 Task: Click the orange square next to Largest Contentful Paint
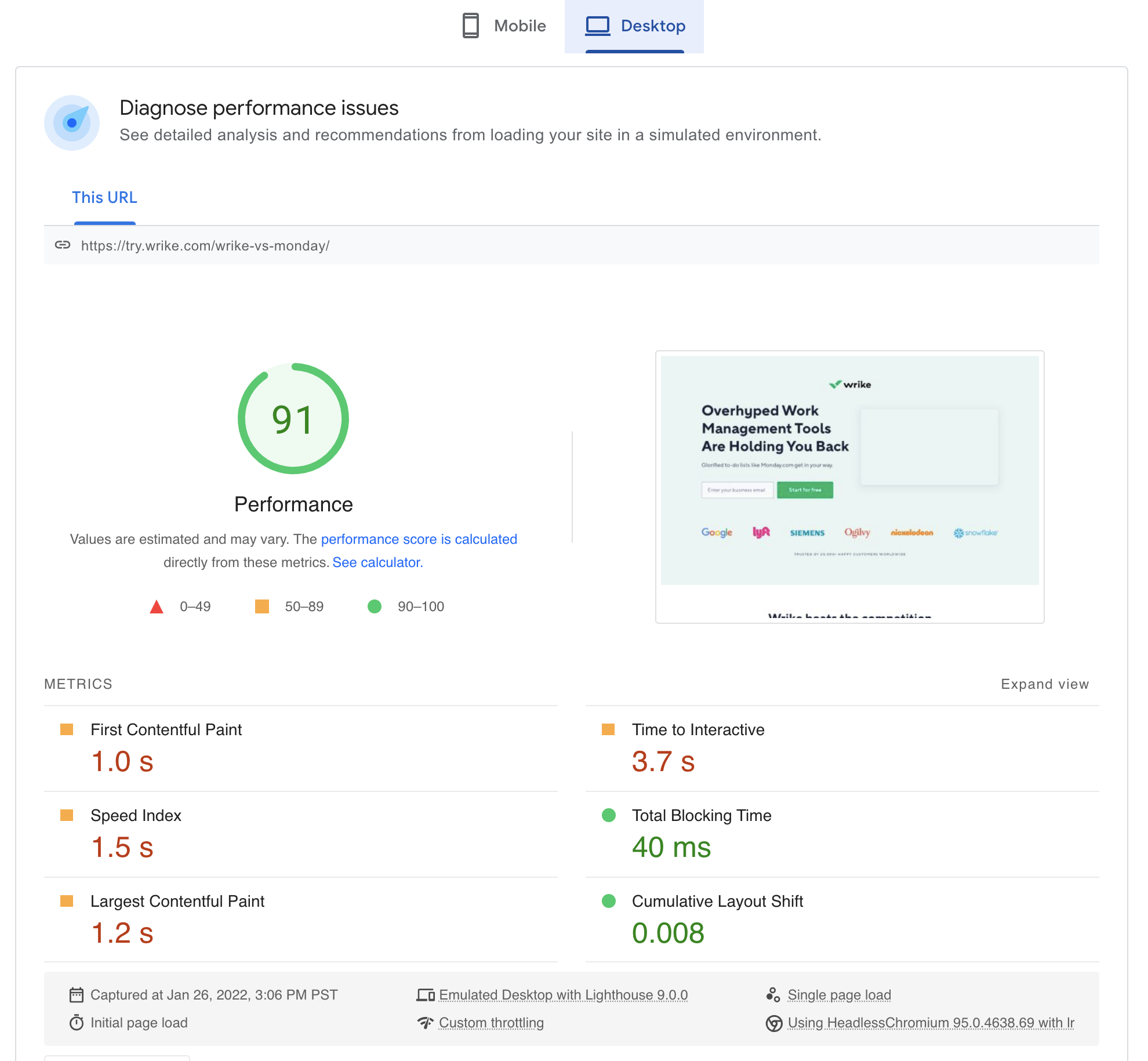[x=67, y=901]
